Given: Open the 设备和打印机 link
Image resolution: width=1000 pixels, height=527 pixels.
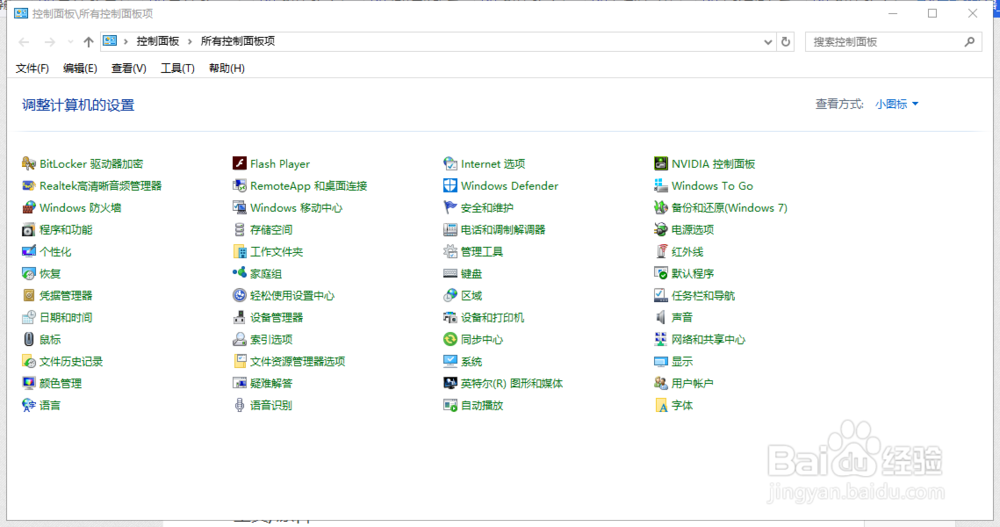Looking at the screenshot, I should pyautogui.click(x=492, y=317).
